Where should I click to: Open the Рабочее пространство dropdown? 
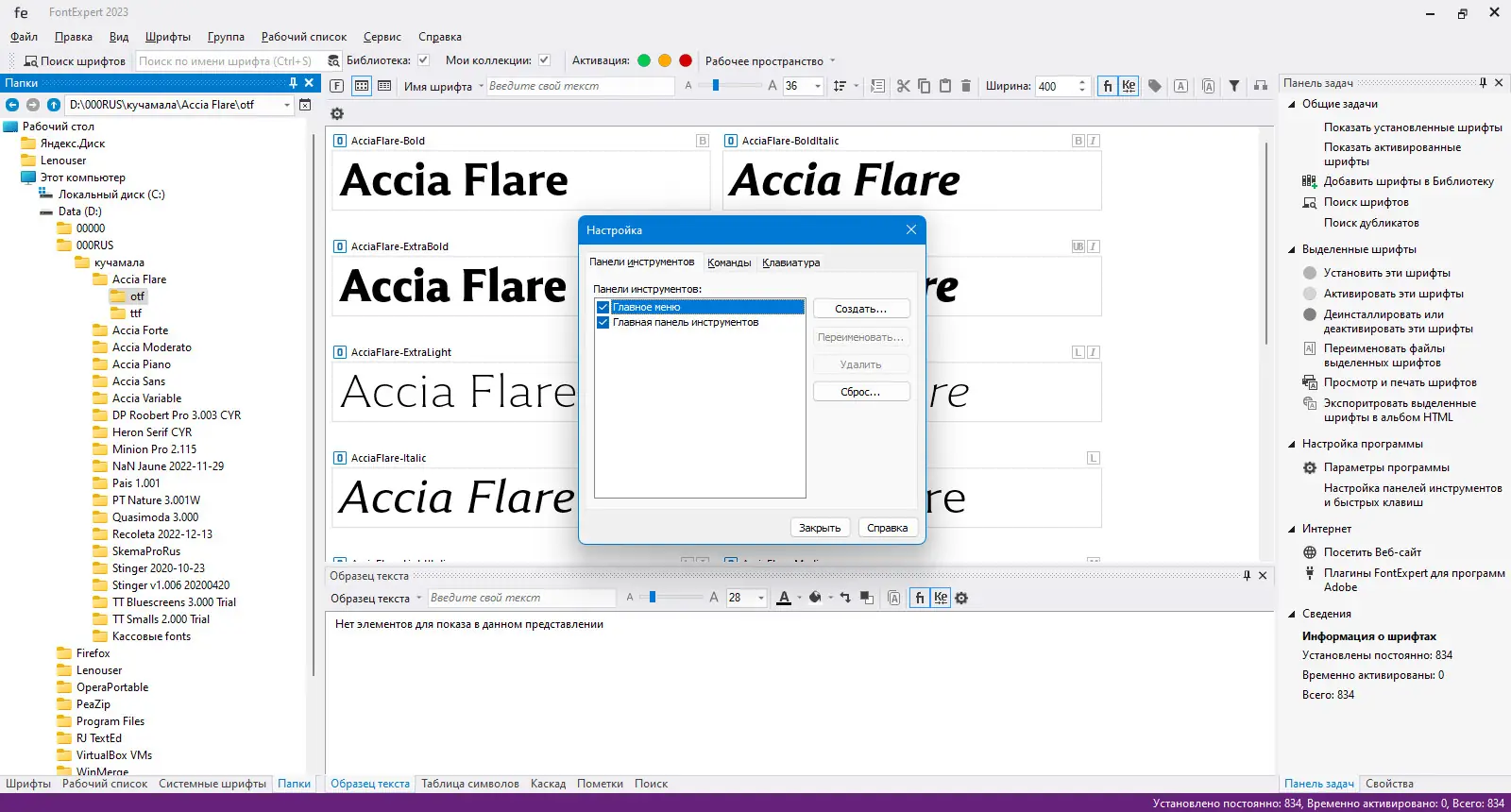click(x=832, y=61)
